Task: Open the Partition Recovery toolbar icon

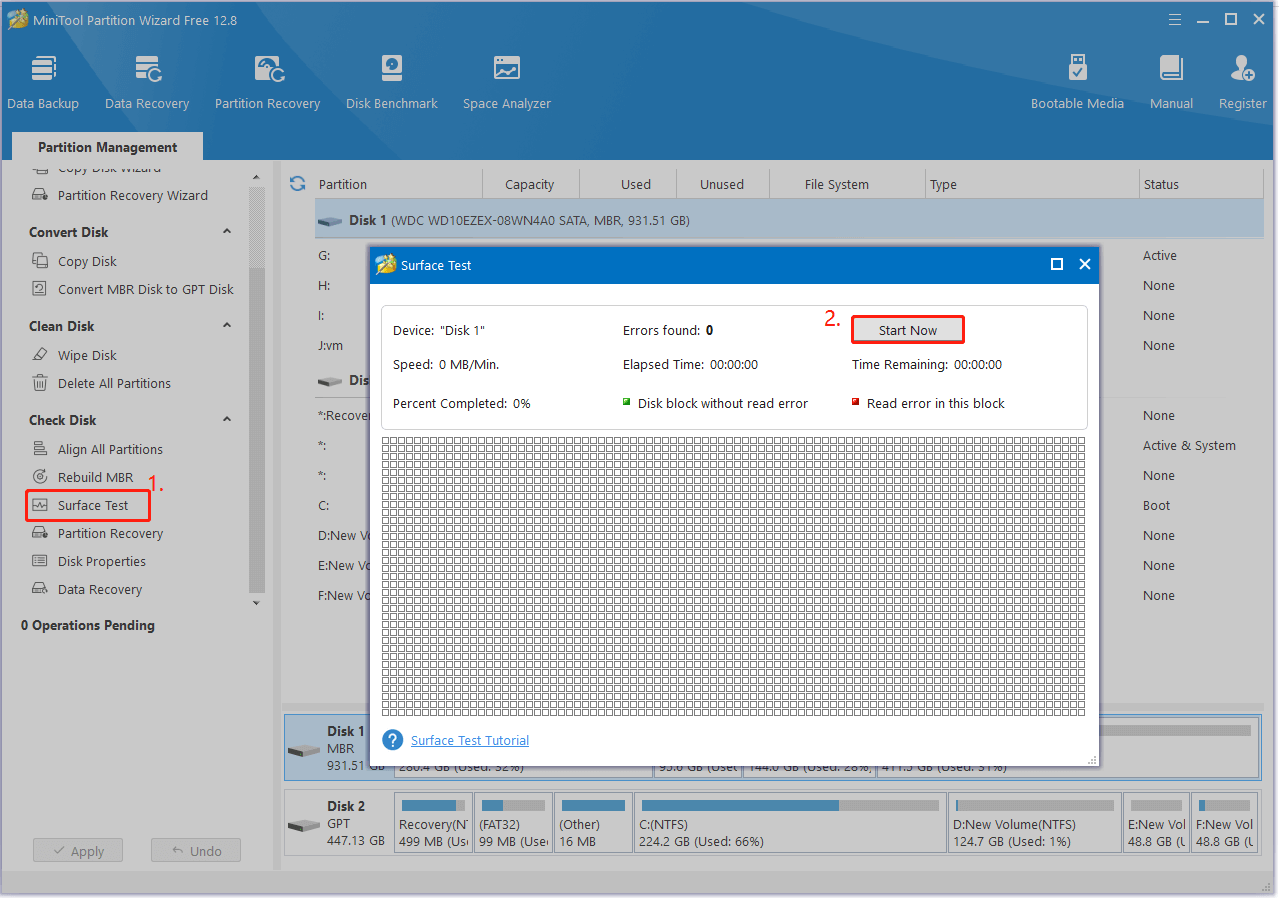Action: (267, 80)
